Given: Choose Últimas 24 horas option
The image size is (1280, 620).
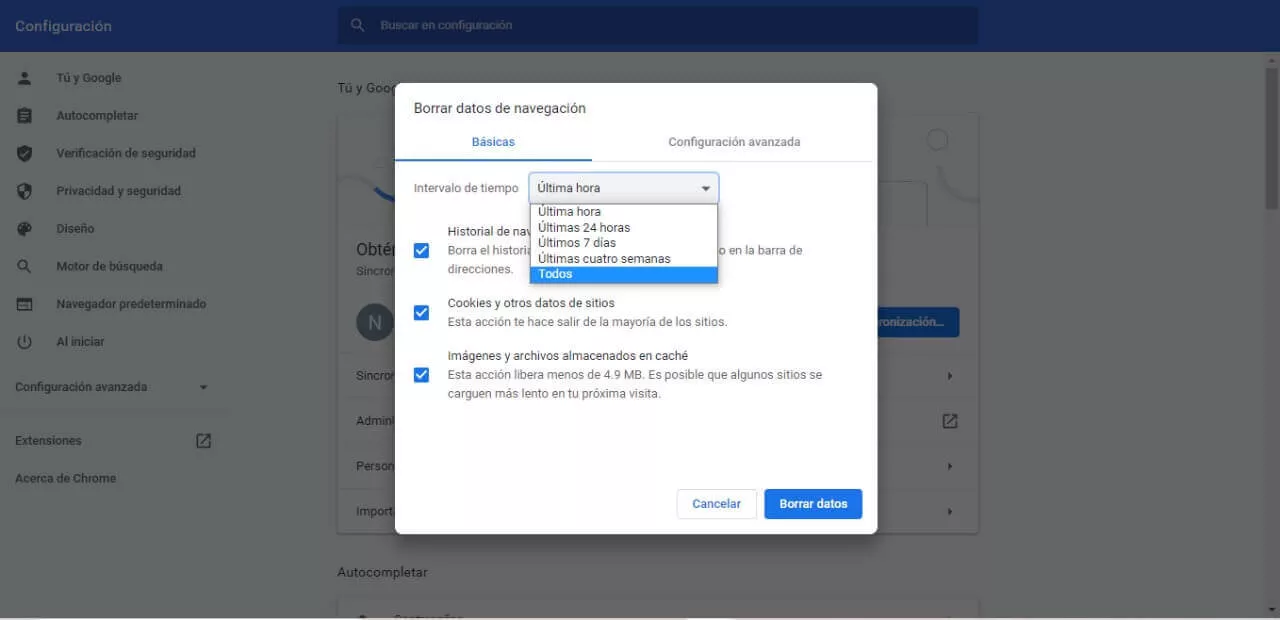Looking at the screenshot, I should 624,227.
